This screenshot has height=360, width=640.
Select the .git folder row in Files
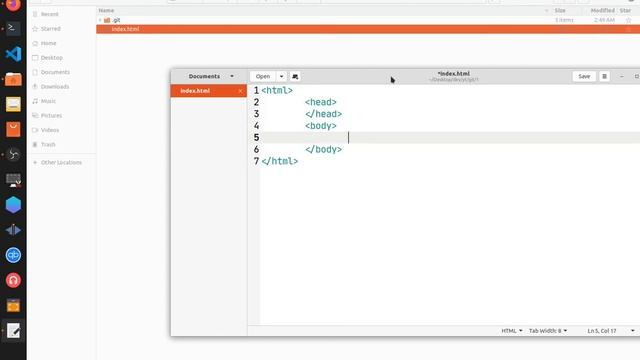pyautogui.click(x=368, y=20)
